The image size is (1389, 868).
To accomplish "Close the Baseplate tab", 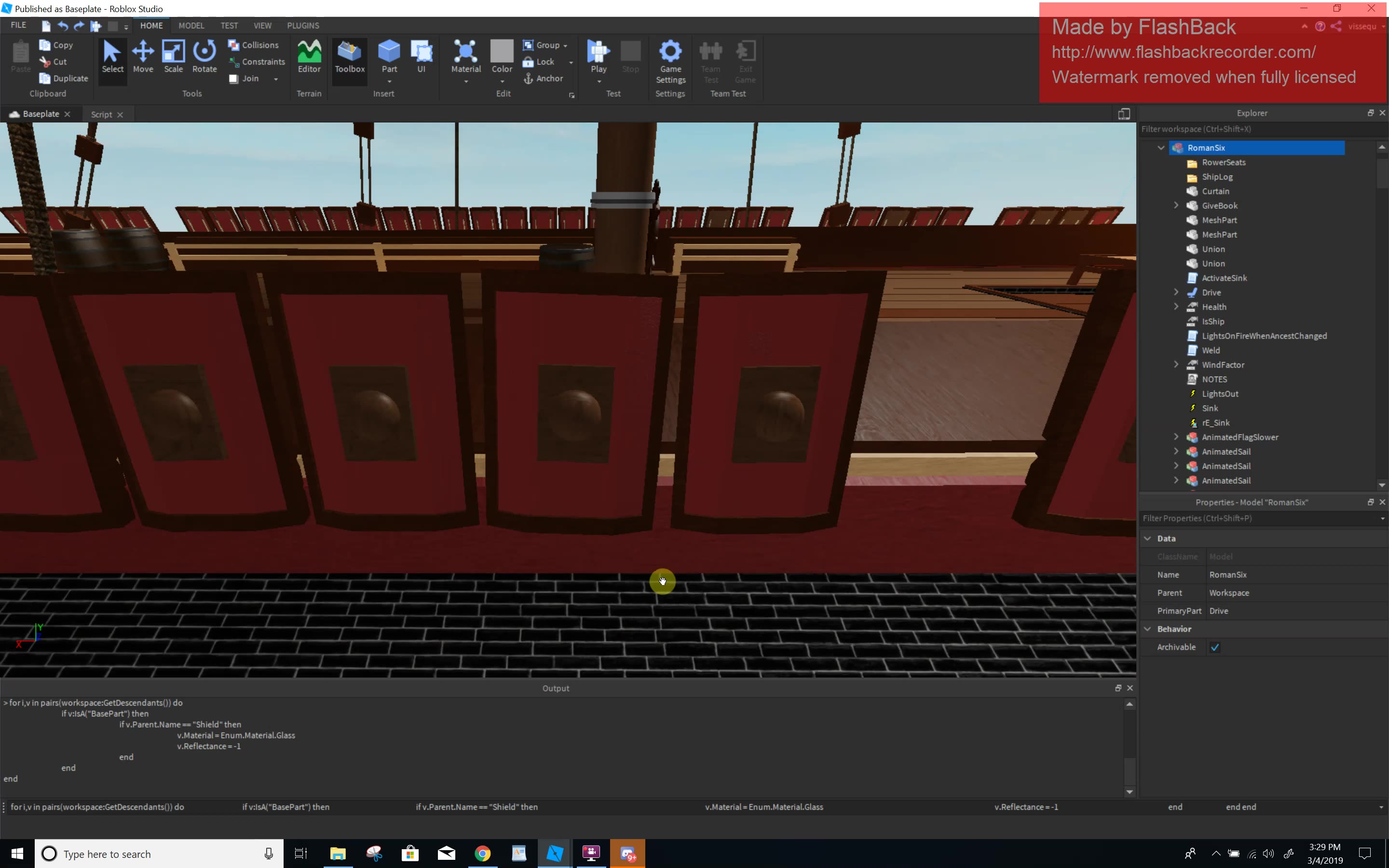I will [x=68, y=114].
